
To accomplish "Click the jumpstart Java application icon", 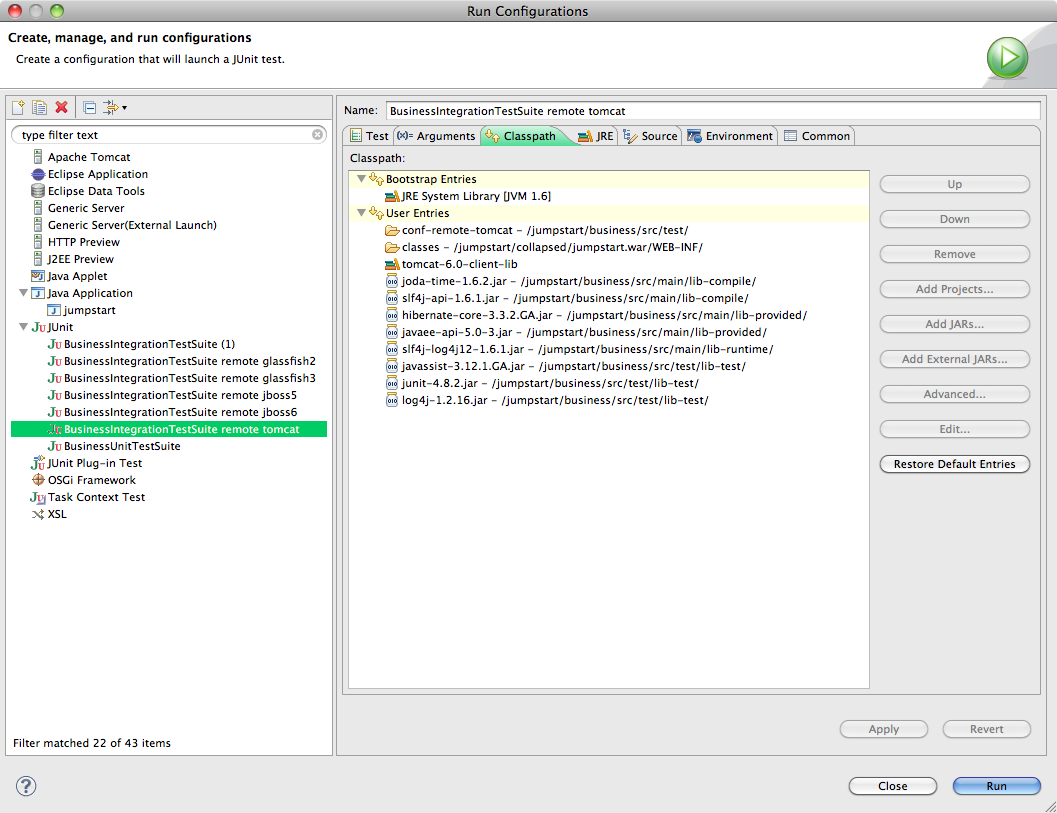I will pyautogui.click(x=54, y=310).
